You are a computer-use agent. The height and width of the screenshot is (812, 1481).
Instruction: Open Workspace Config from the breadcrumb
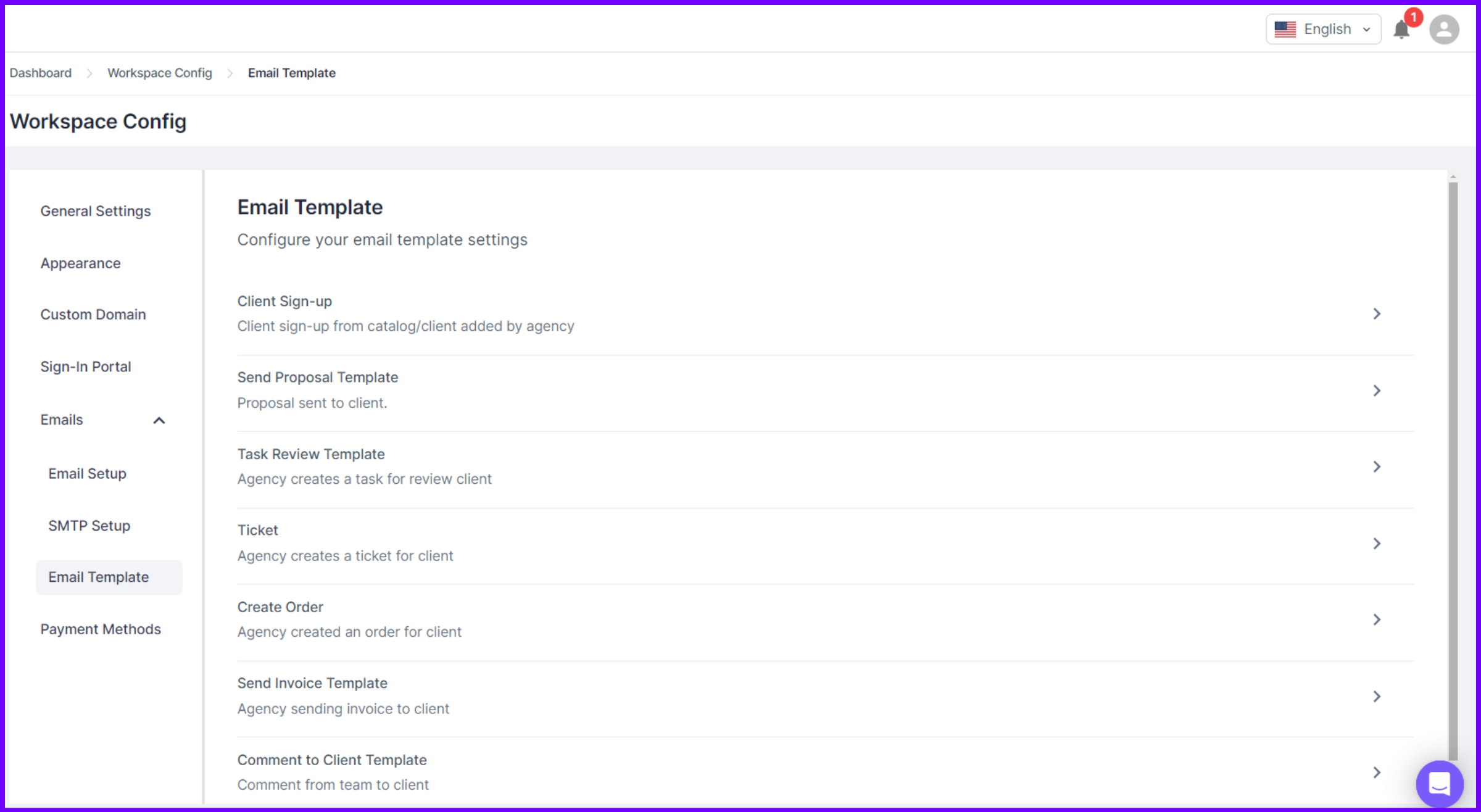coord(159,73)
